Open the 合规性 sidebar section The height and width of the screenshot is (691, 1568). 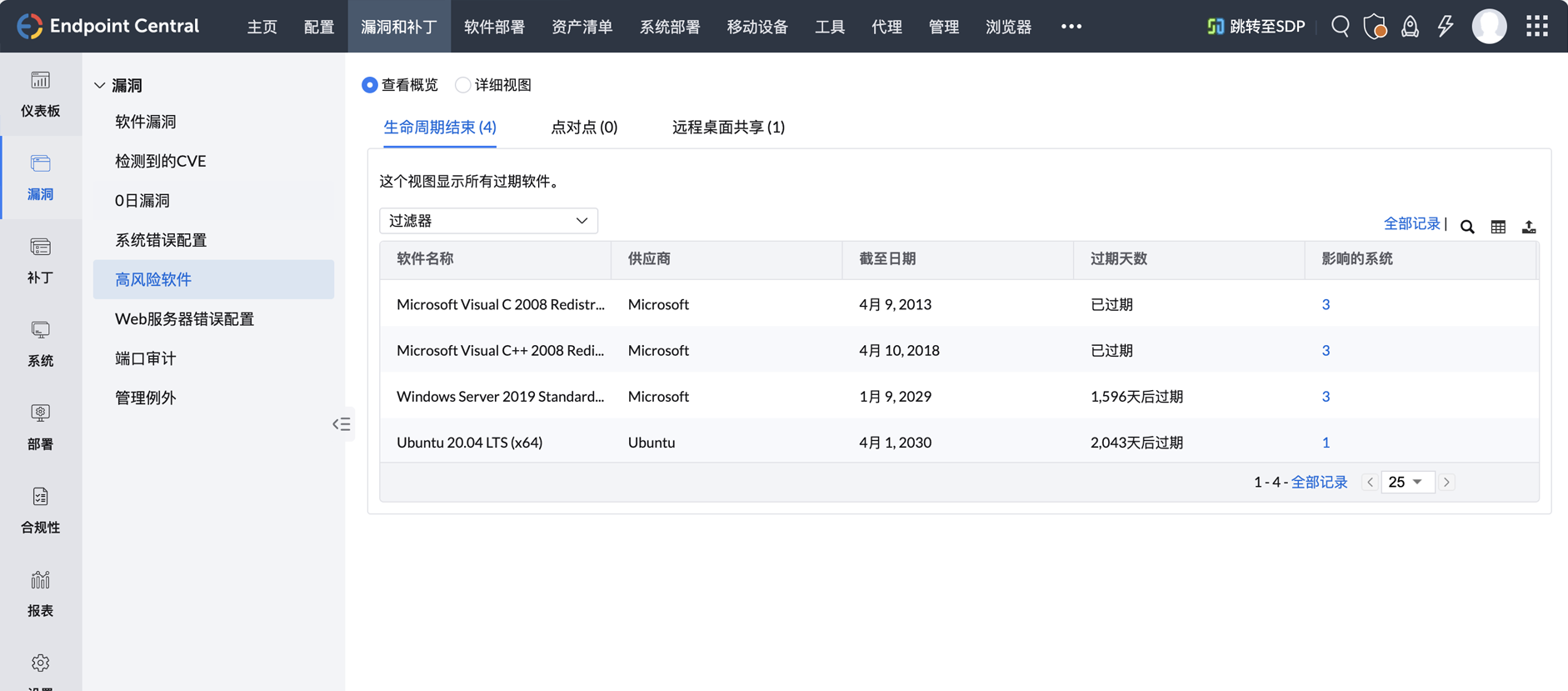pyautogui.click(x=40, y=510)
